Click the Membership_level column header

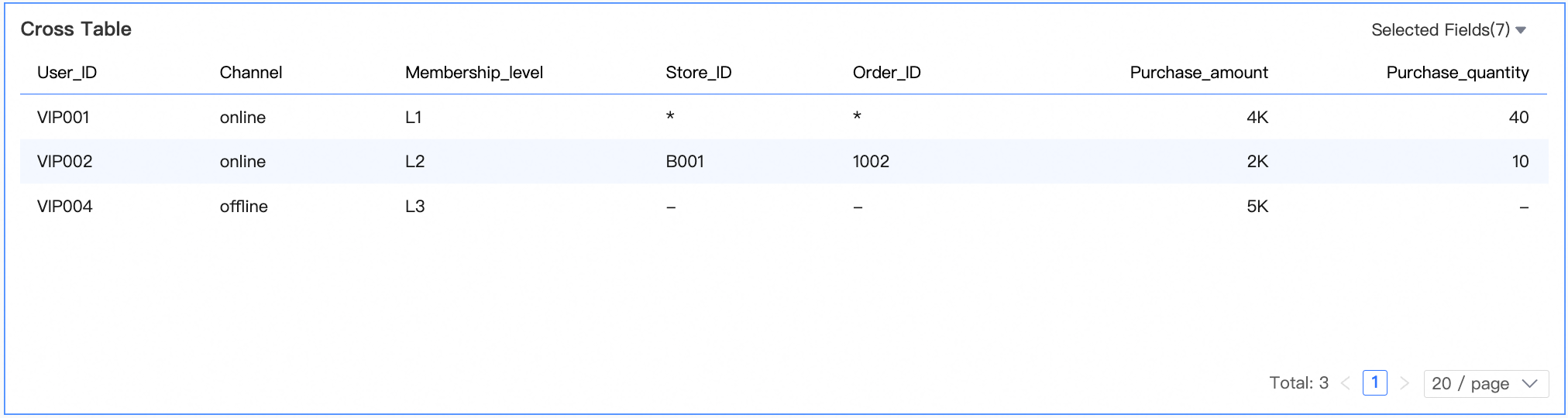click(474, 73)
